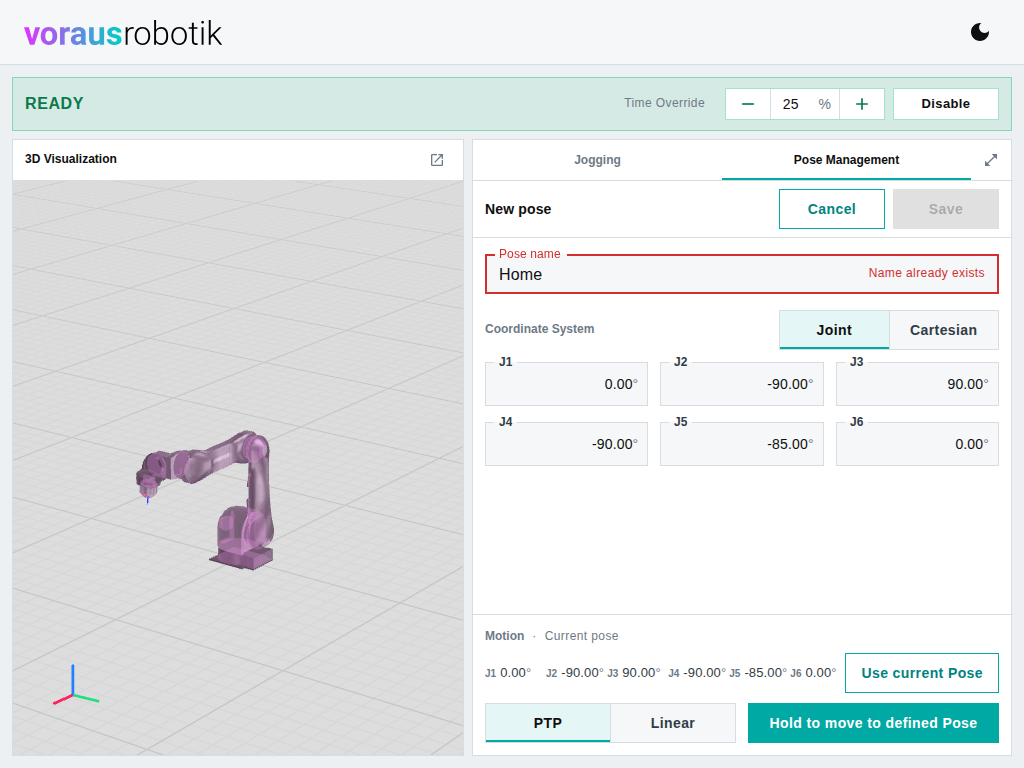Viewport: 1024px width, 768px height.
Task: Click the READY status label
Action: pos(54,103)
